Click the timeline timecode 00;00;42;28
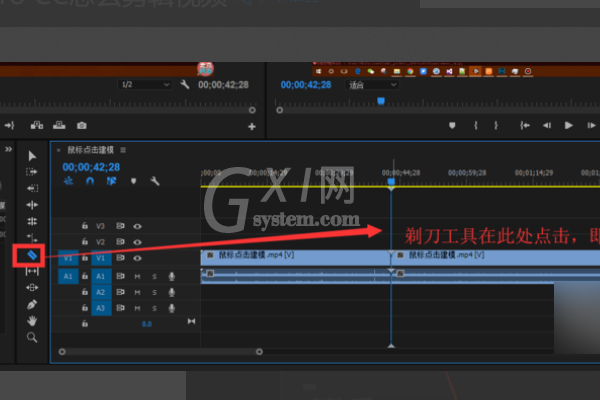 91,167
